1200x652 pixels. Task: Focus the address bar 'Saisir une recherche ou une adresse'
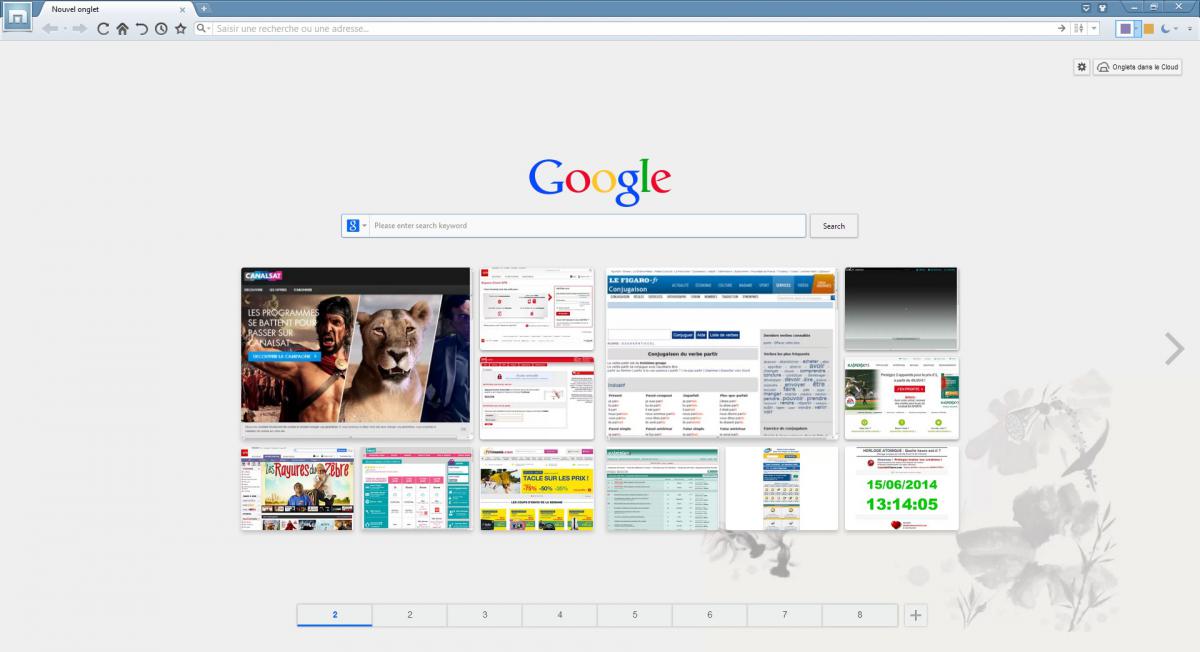(x=634, y=29)
